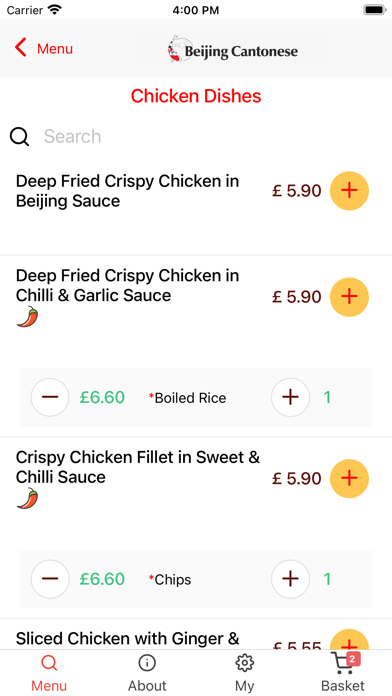Open Deep Fried Crispy Chicken in Beijing Sauce

point(127,191)
